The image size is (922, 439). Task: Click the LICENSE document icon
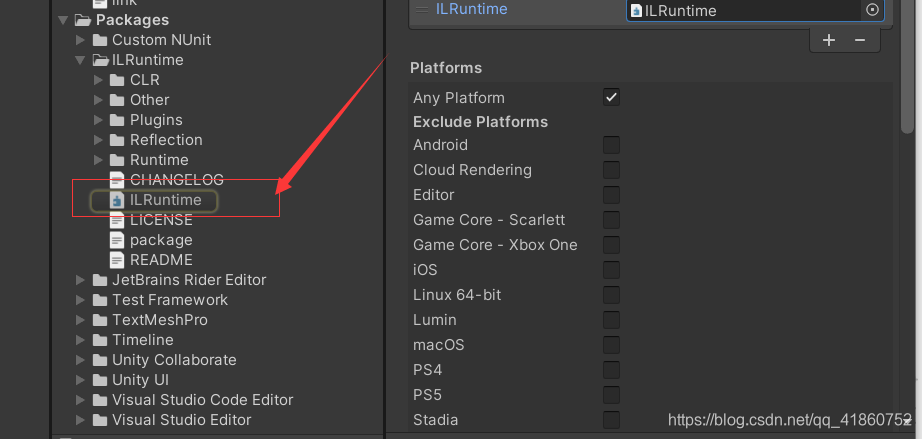[118, 220]
